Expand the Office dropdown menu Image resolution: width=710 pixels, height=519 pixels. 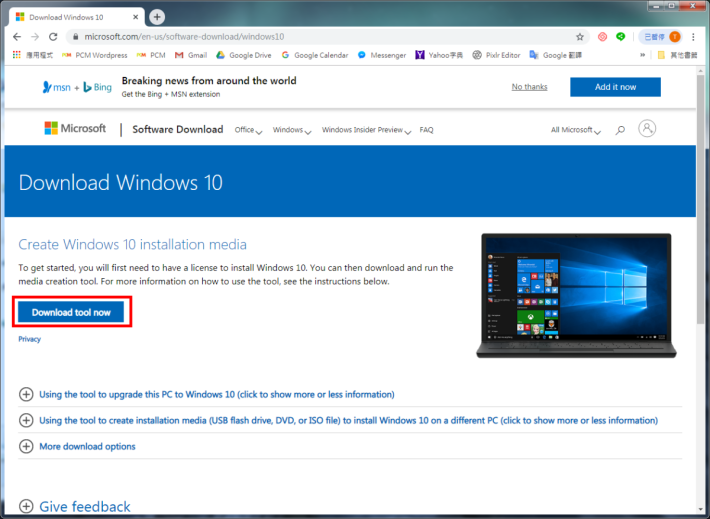(248, 130)
